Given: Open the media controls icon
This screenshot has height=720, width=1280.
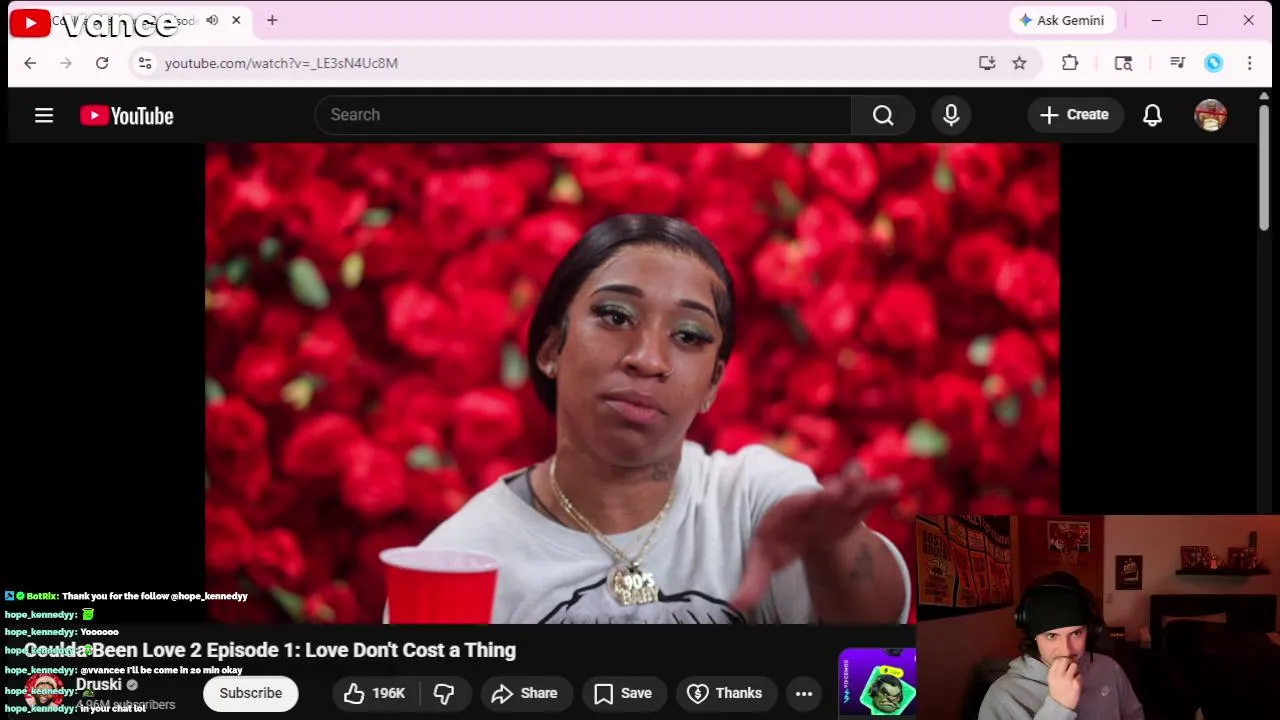Looking at the screenshot, I should coord(1177,63).
